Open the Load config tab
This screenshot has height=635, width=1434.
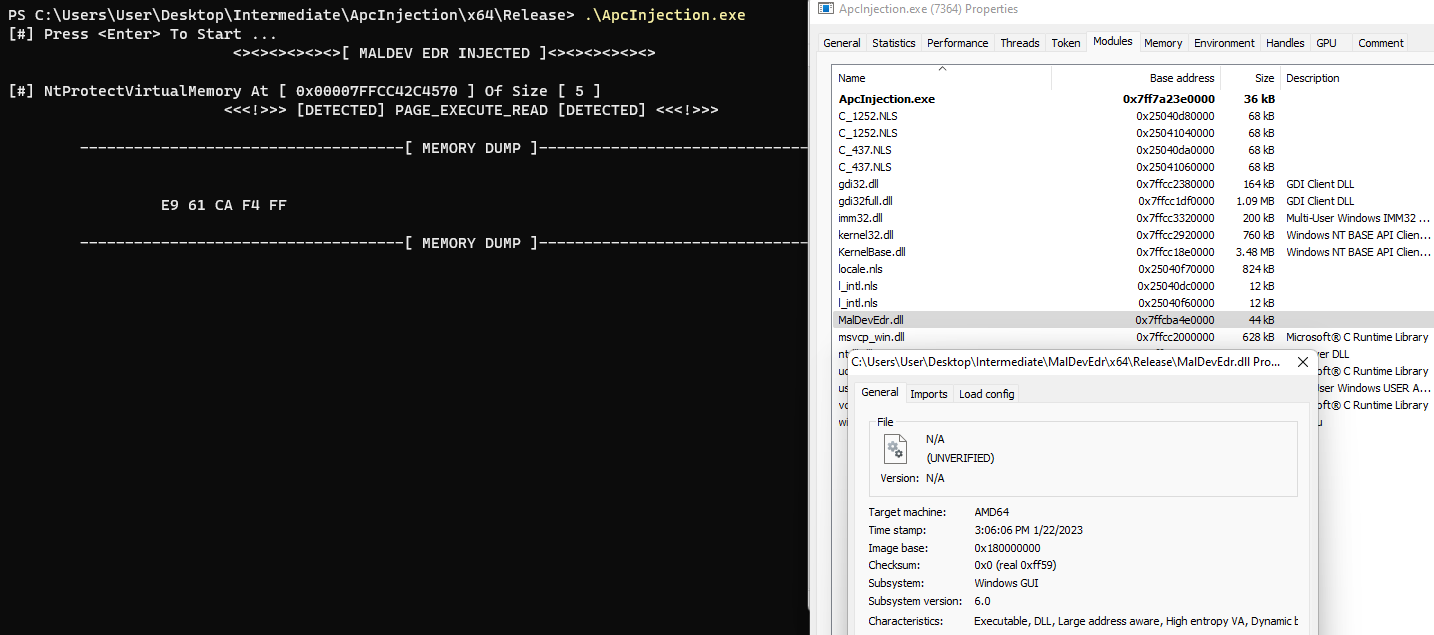point(986,394)
